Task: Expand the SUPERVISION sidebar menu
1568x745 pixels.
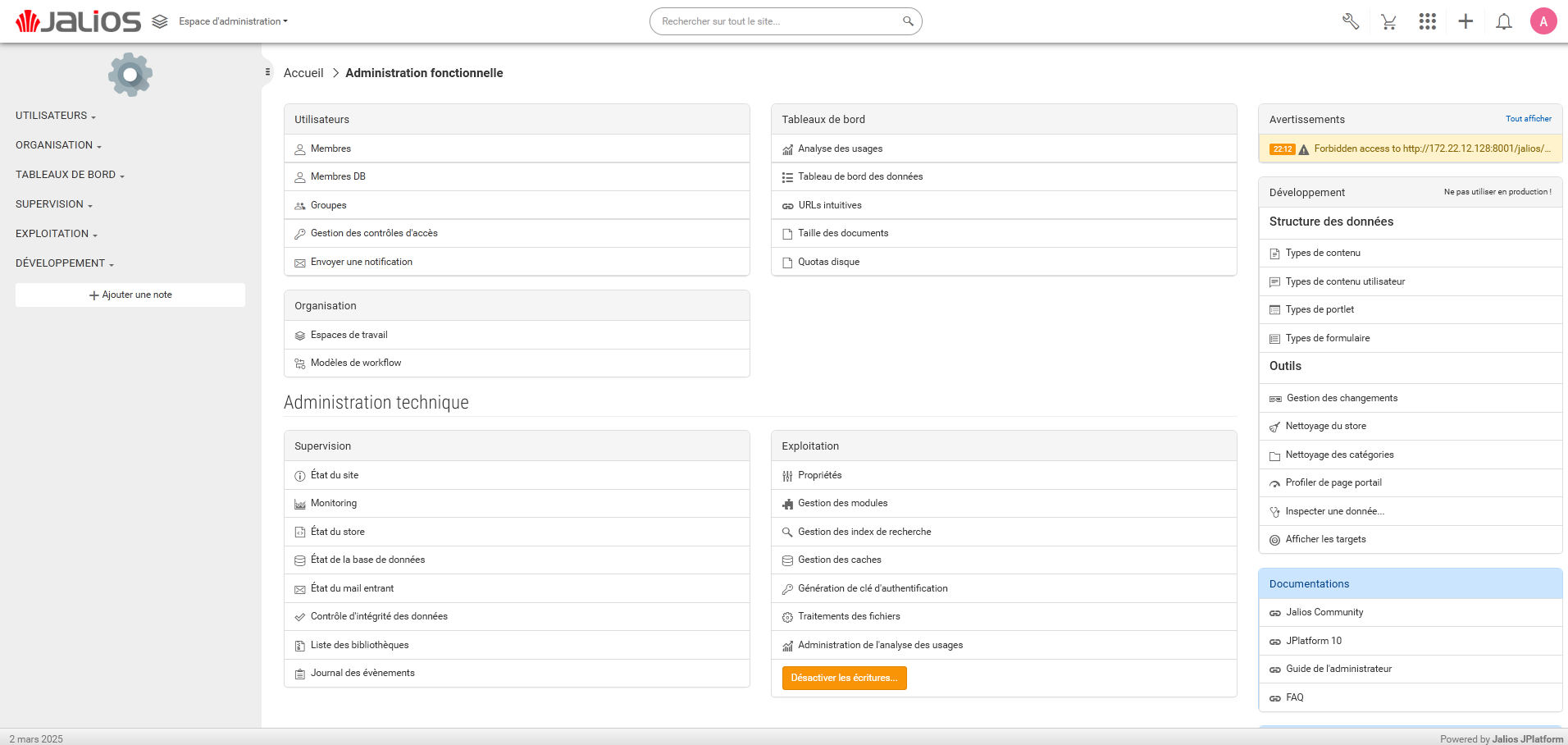Action: point(54,204)
